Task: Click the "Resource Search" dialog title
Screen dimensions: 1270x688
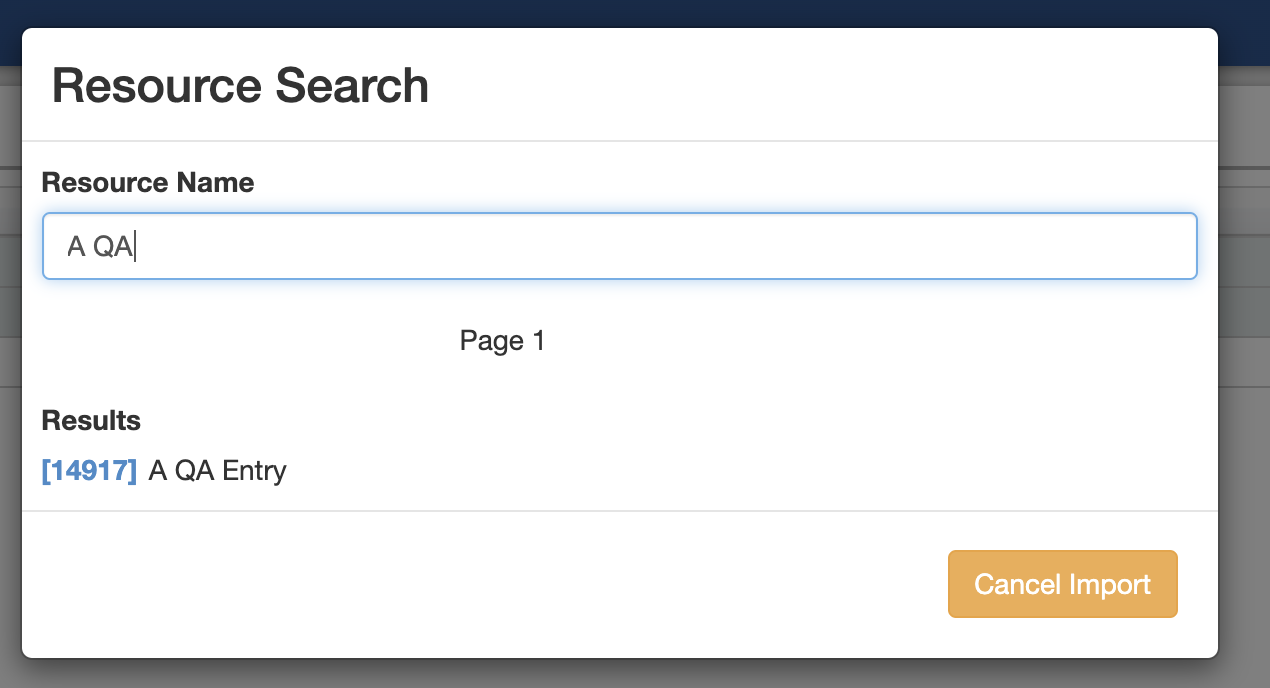Action: 240,86
